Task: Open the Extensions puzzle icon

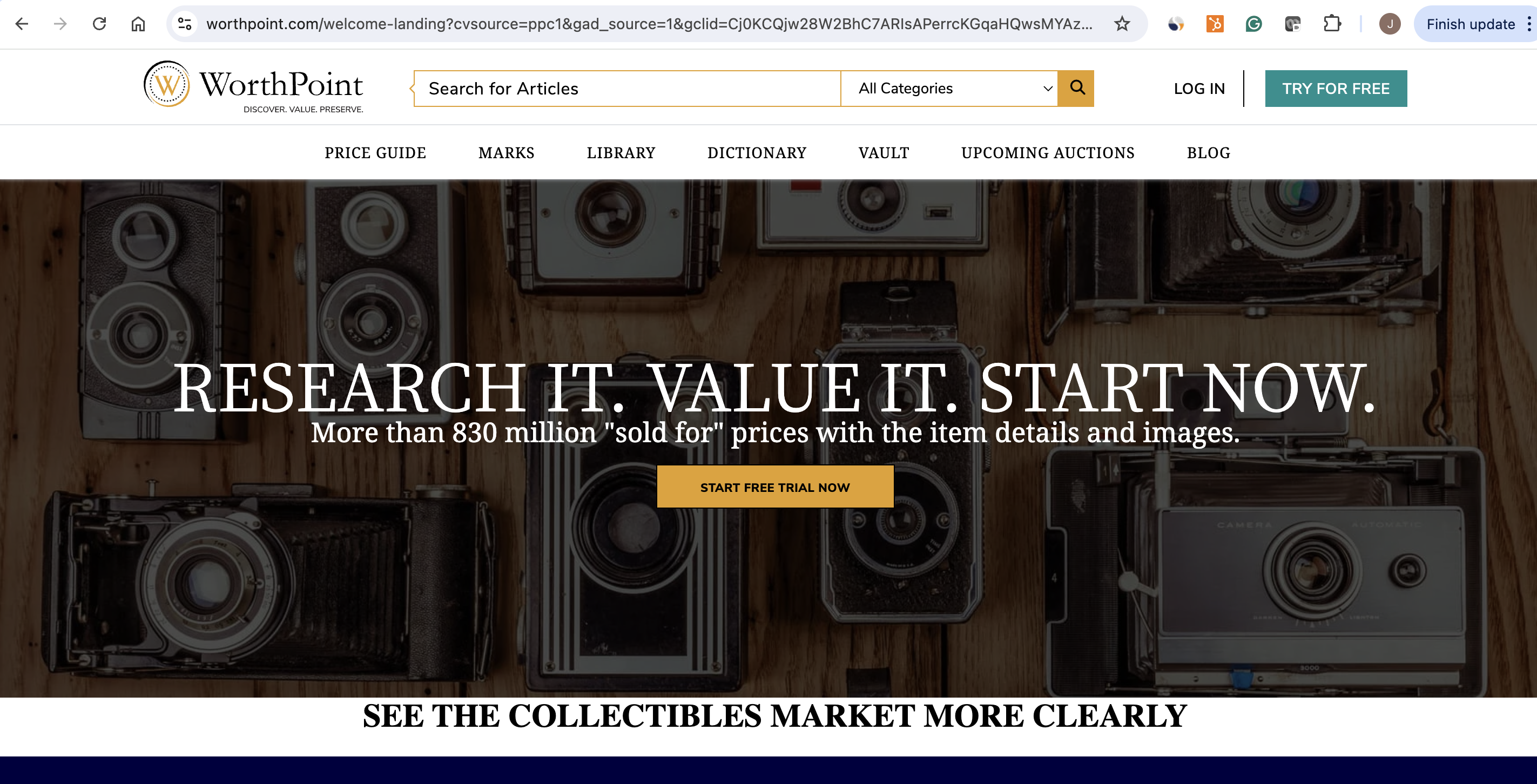Action: pos(1332,24)
